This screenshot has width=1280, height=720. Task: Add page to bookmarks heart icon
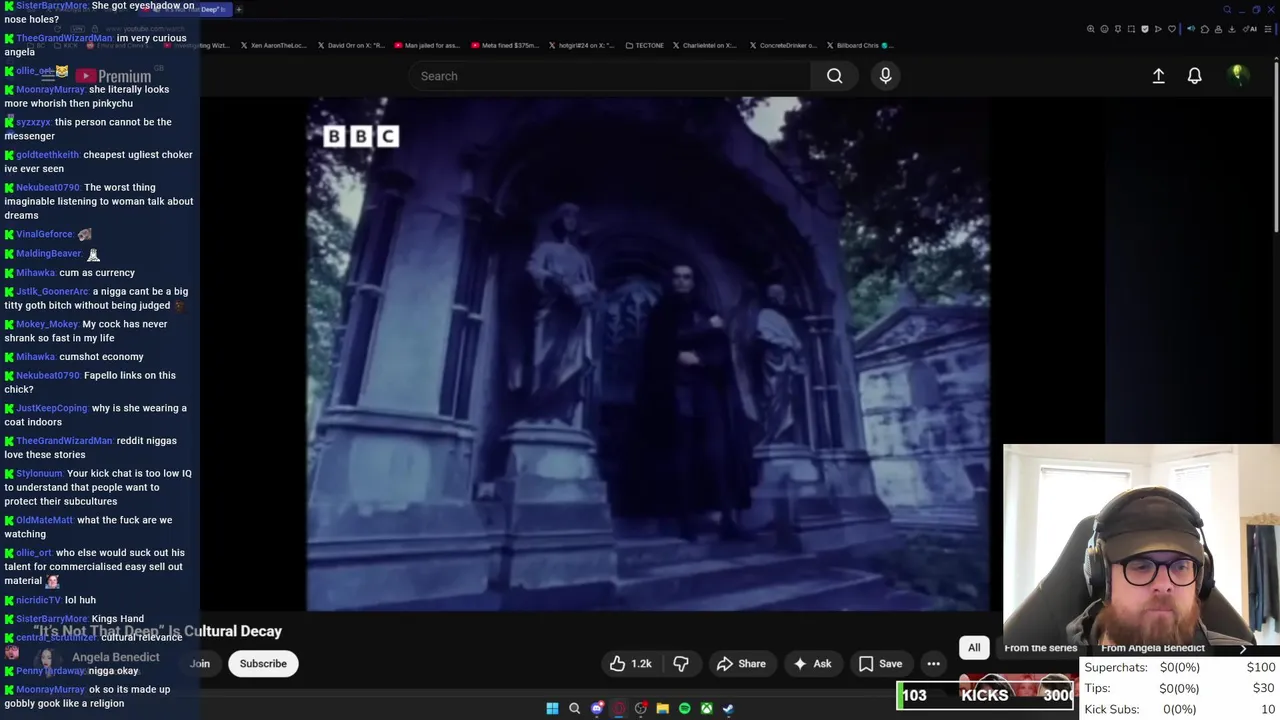click(1172, 29)
